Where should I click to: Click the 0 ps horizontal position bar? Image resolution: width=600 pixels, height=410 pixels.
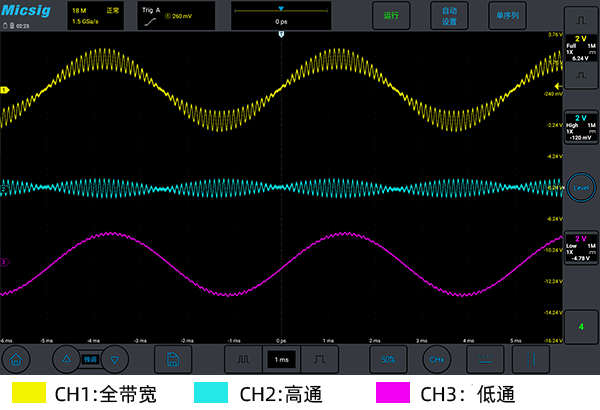pos(281,16)
